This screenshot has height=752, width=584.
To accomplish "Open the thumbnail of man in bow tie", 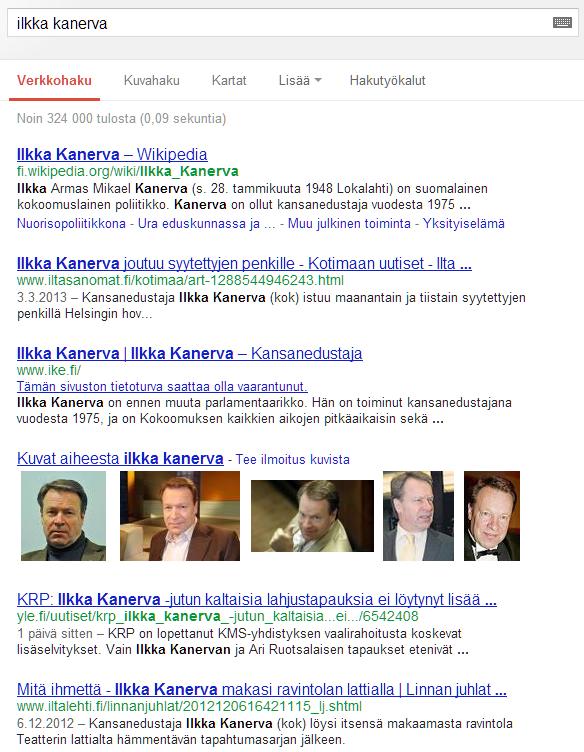I will click(492, 516).
